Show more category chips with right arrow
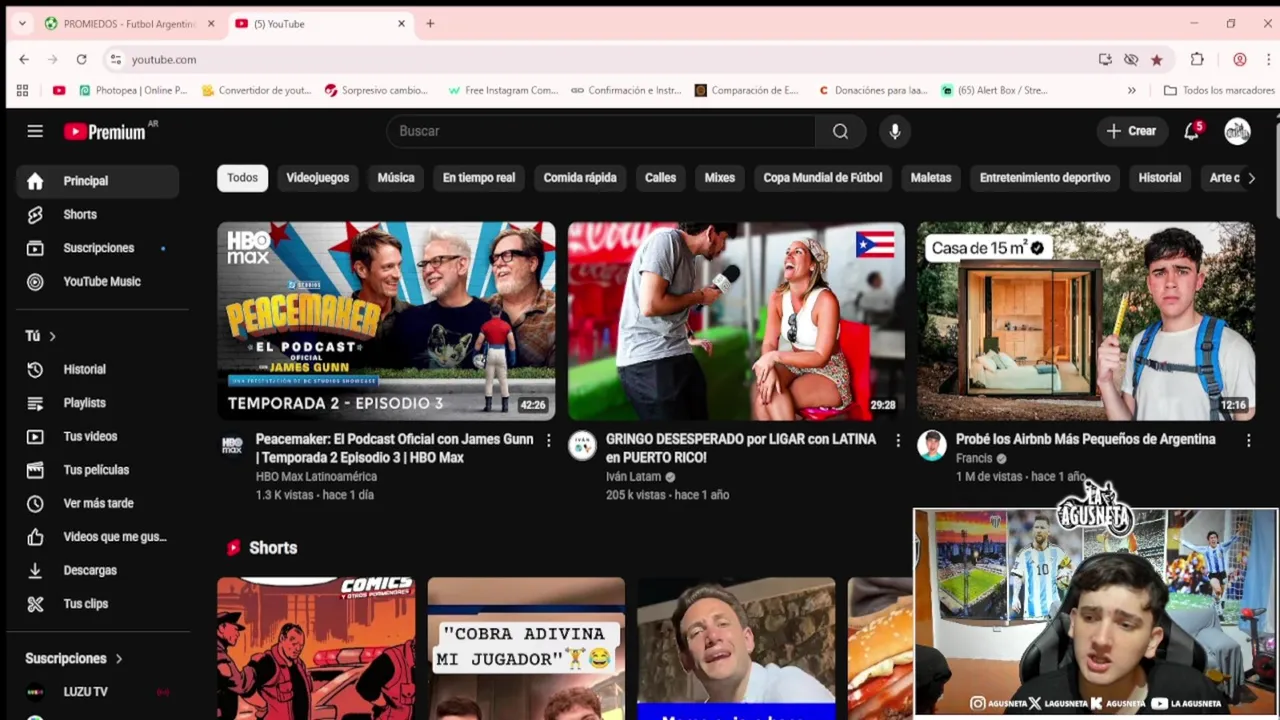The height and width of the screenshot is (720, 1280). pyautogui.click(x=1251, y=178)
